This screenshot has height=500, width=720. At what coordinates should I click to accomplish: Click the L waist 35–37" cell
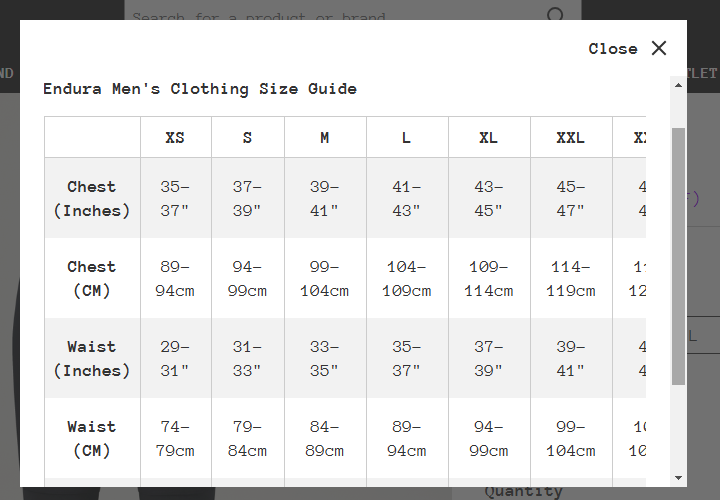click(407, 358)
